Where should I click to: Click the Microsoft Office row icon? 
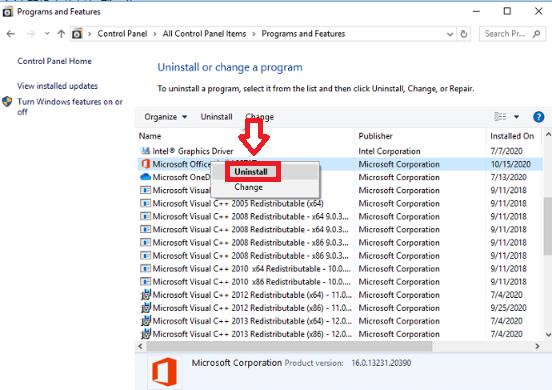pyautogui.click(x=145, y=164)
